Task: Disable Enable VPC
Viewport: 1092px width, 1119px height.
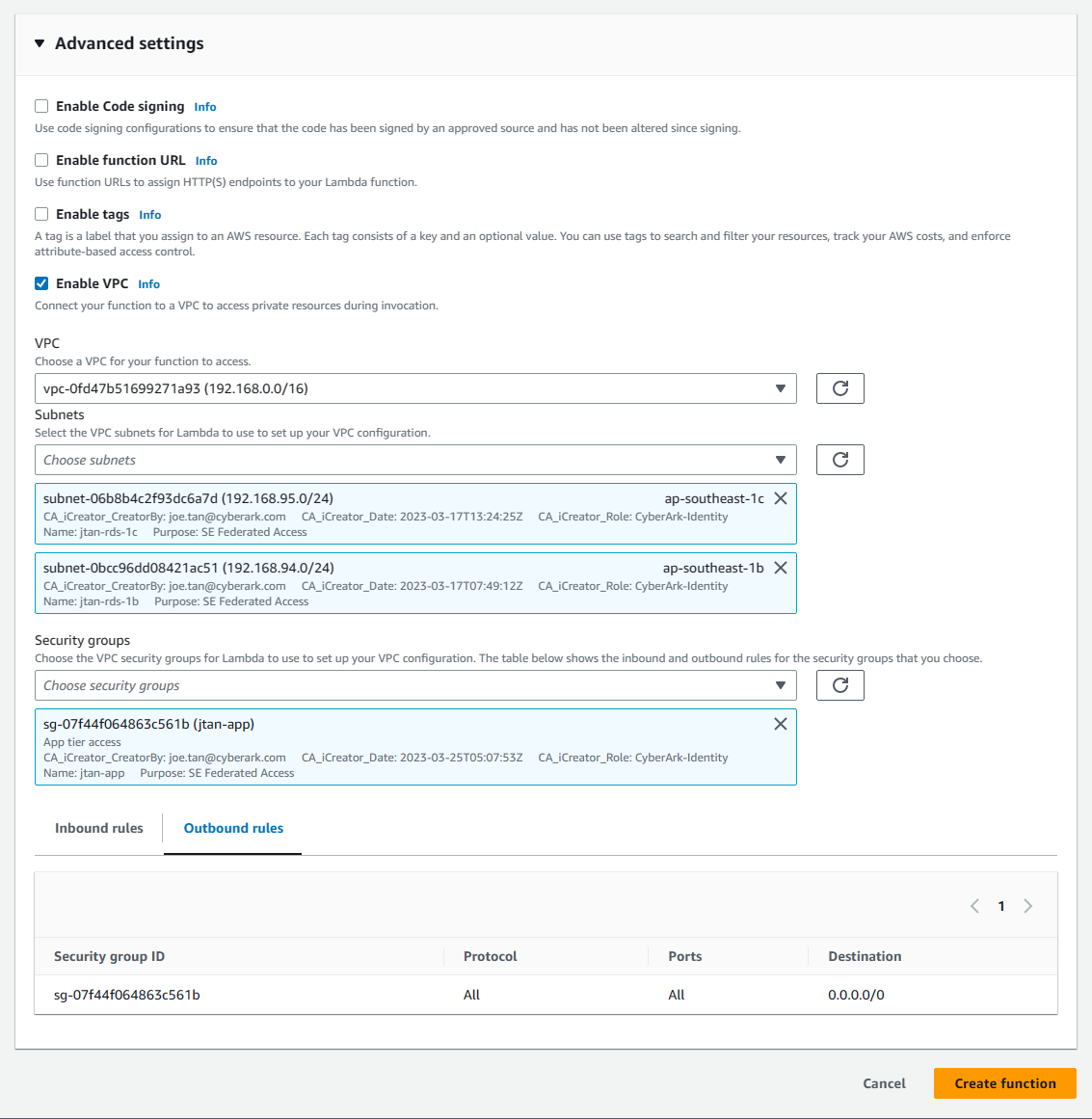Action: pyautogui.click(x=41, y=283)
